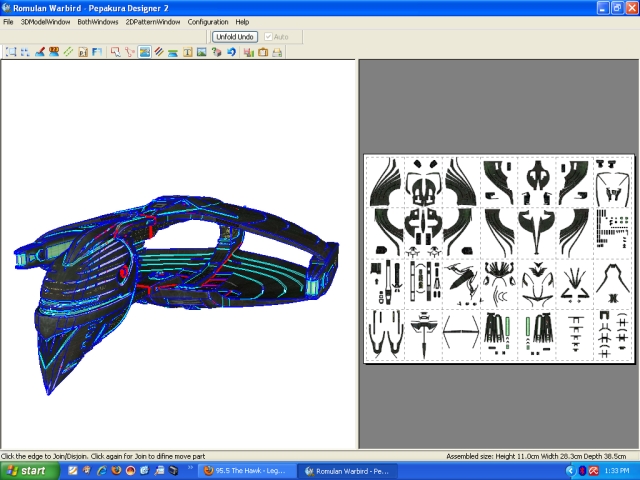This screenshot has width=640, height=480.
Task: Open the 2DPatternWindow menu
Action: 153,22
